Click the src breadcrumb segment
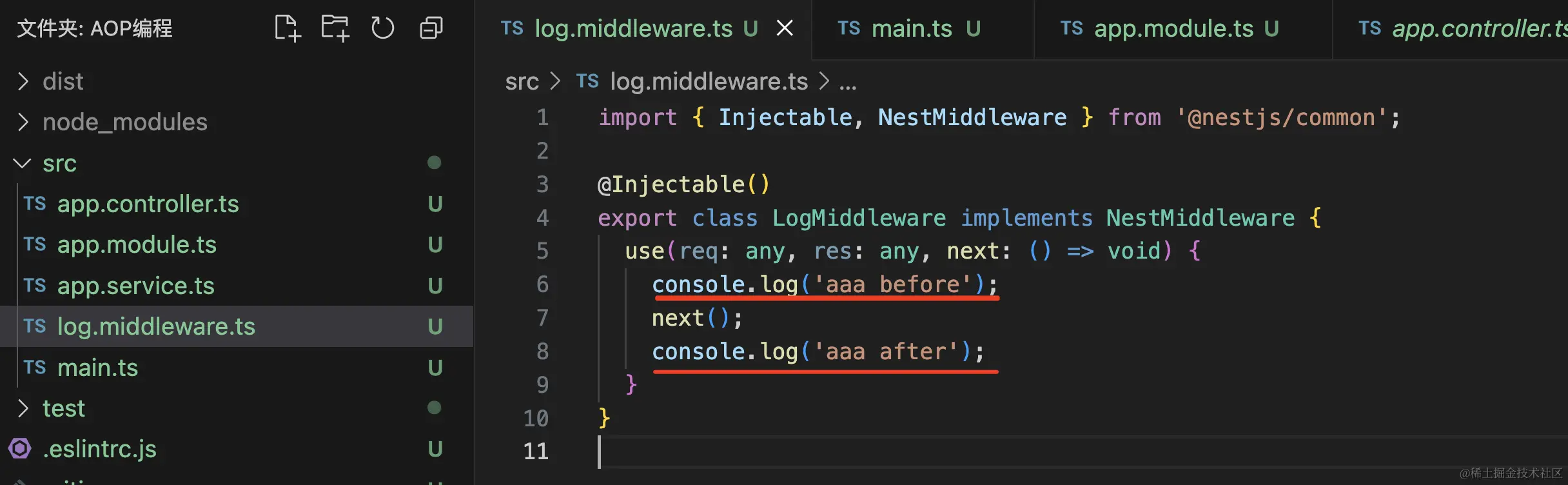1568x485 pixels. coord(522,81)
